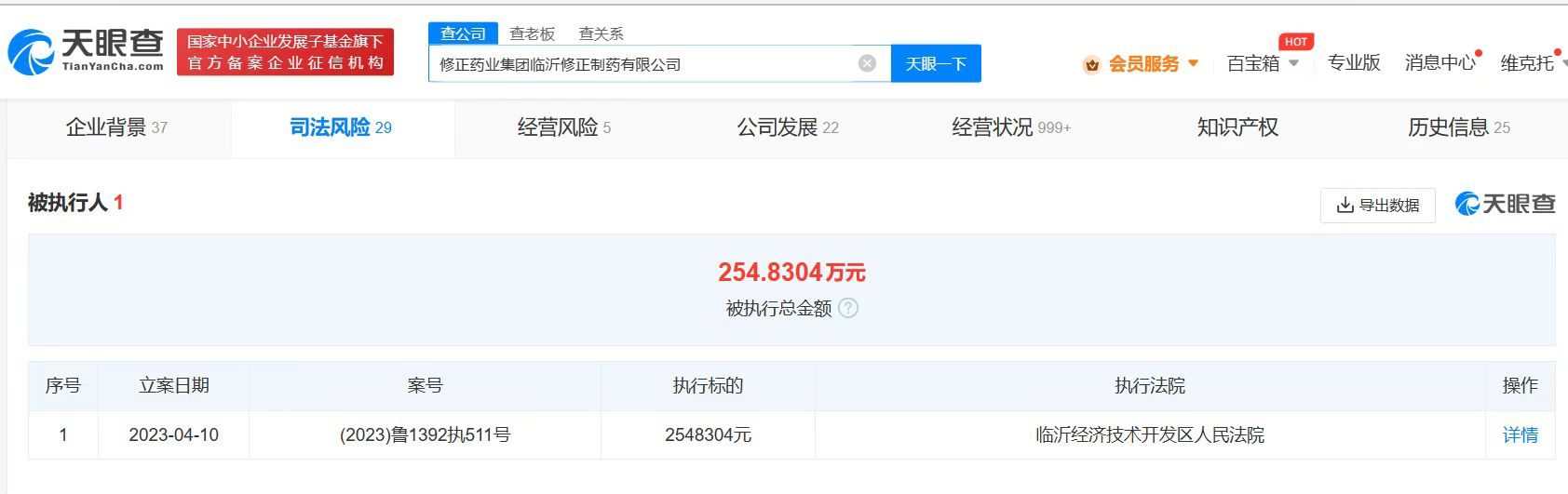Open 详情 for case row 1

point(1520,434)
